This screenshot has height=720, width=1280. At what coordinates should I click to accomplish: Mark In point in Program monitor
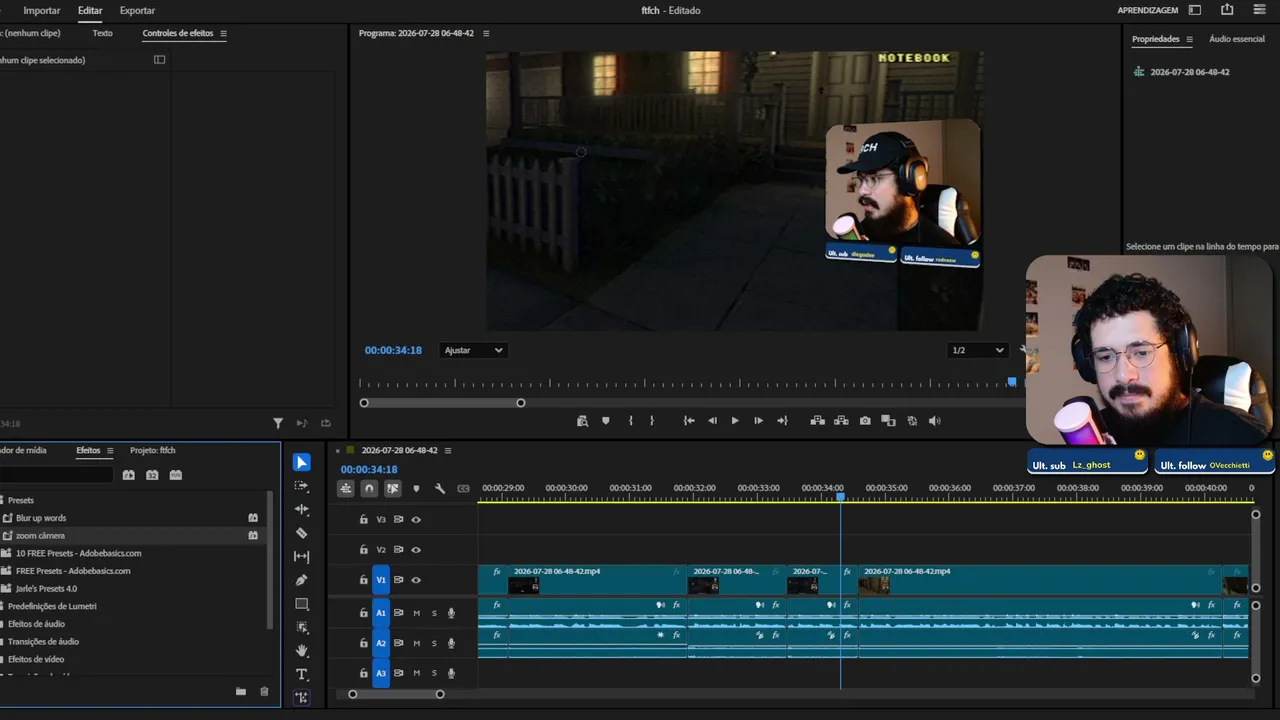tap(630, 421)
